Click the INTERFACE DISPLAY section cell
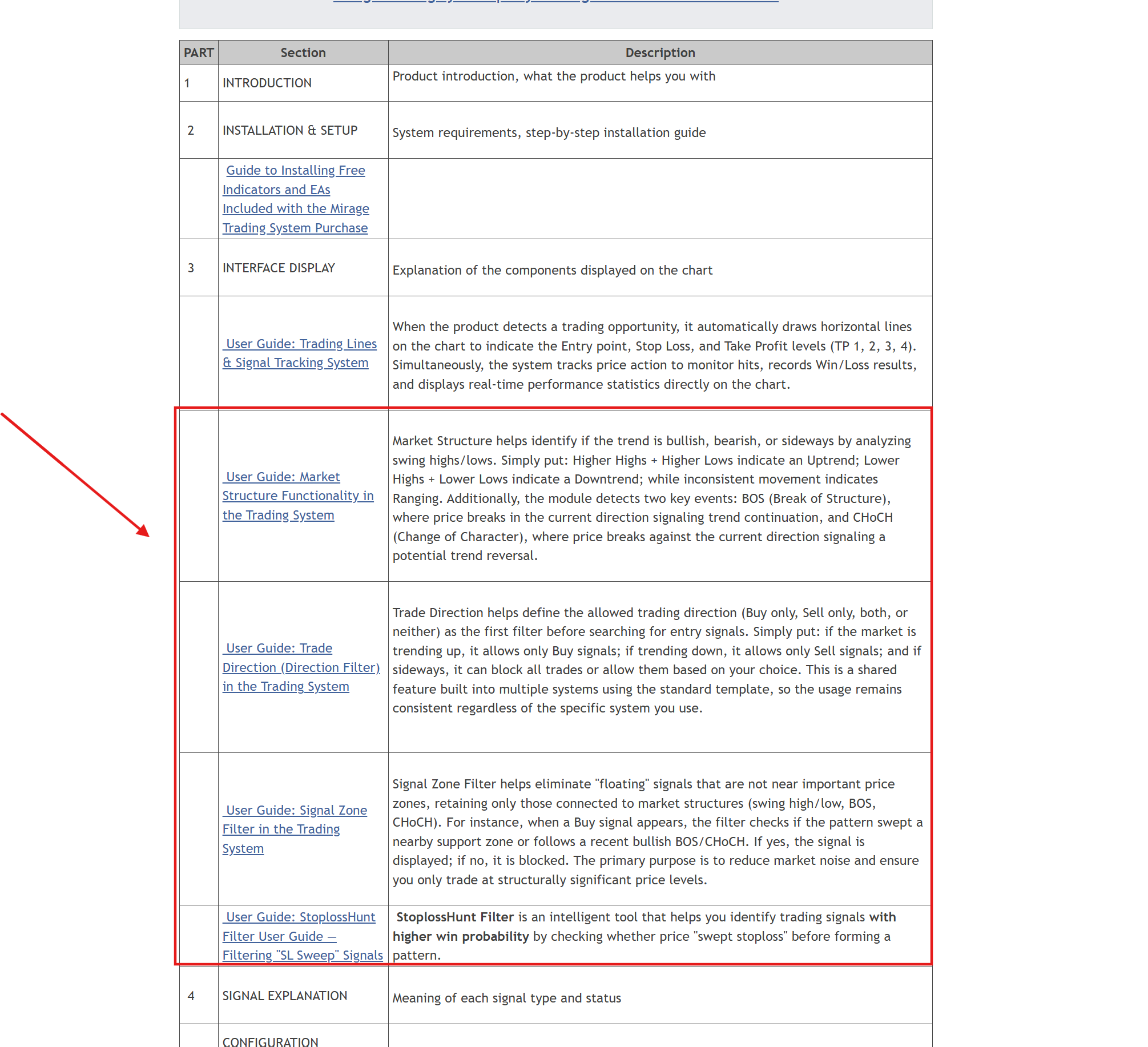The height and width of the screenshot is (1047, 1148). (x=278, y=268)
